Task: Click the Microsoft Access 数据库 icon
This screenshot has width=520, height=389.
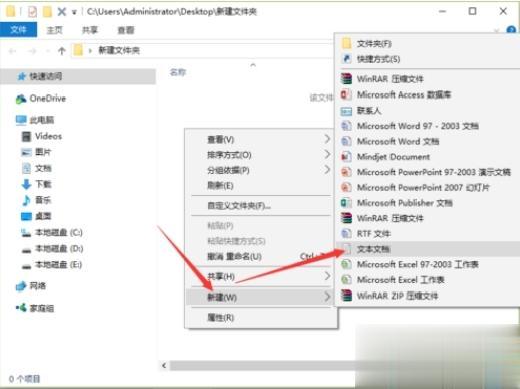Action: coord(346,95)
